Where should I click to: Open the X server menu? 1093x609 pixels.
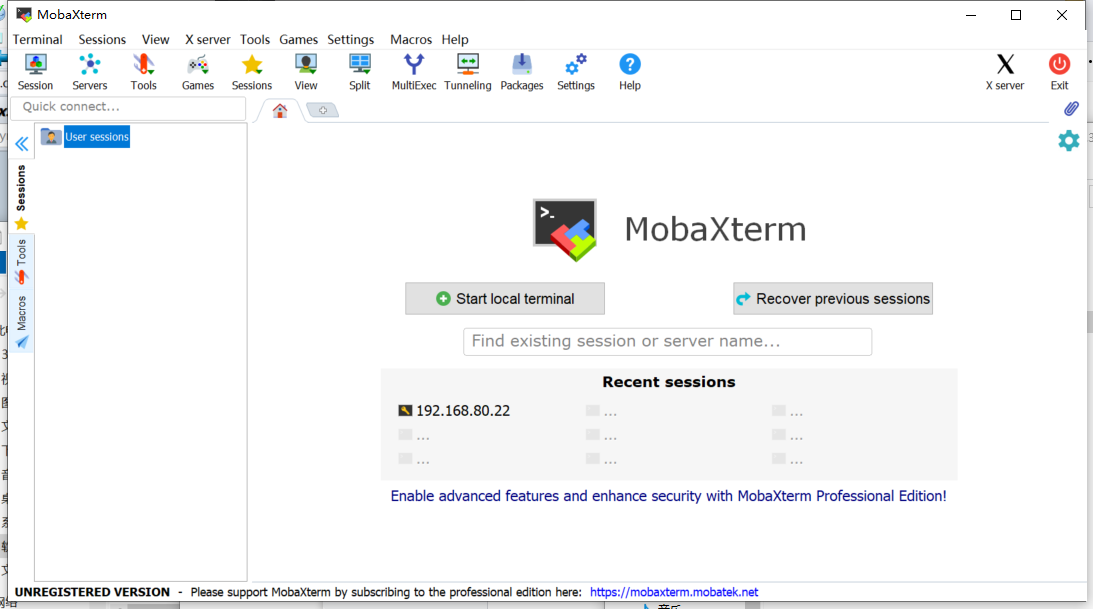pyautogui.click(x=207, y=40)
